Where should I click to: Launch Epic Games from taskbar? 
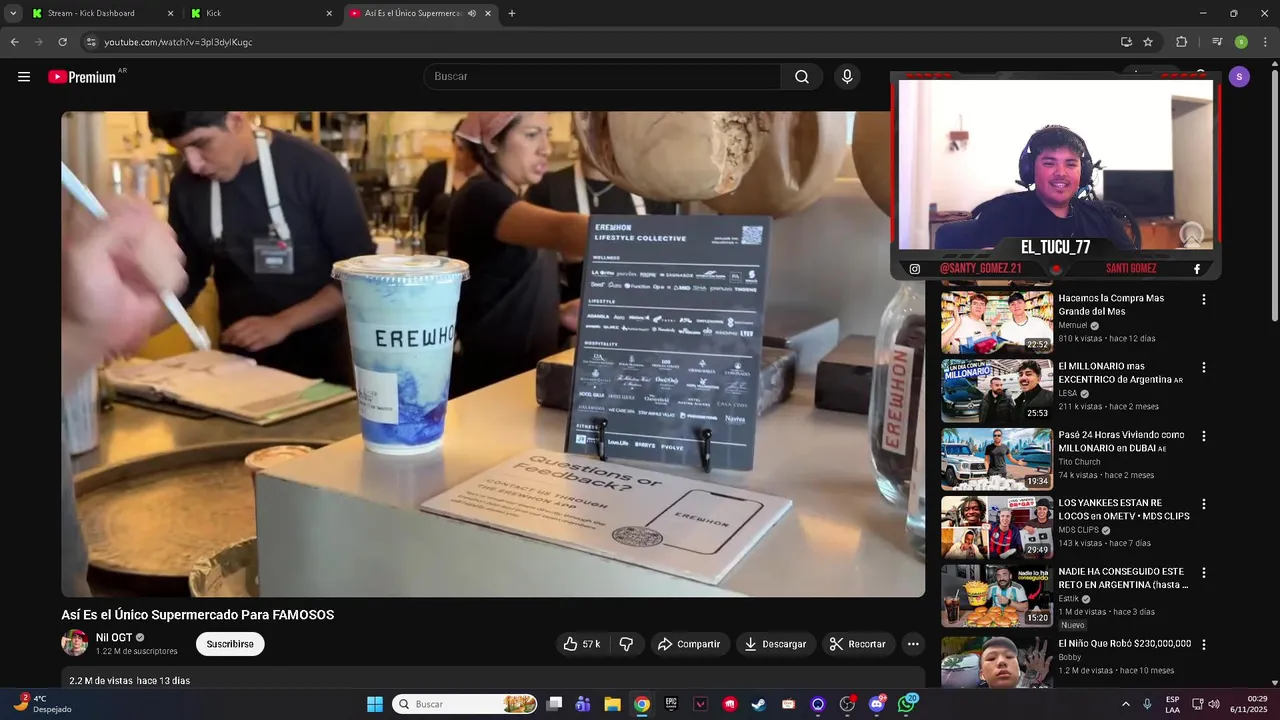pos(671,704)
